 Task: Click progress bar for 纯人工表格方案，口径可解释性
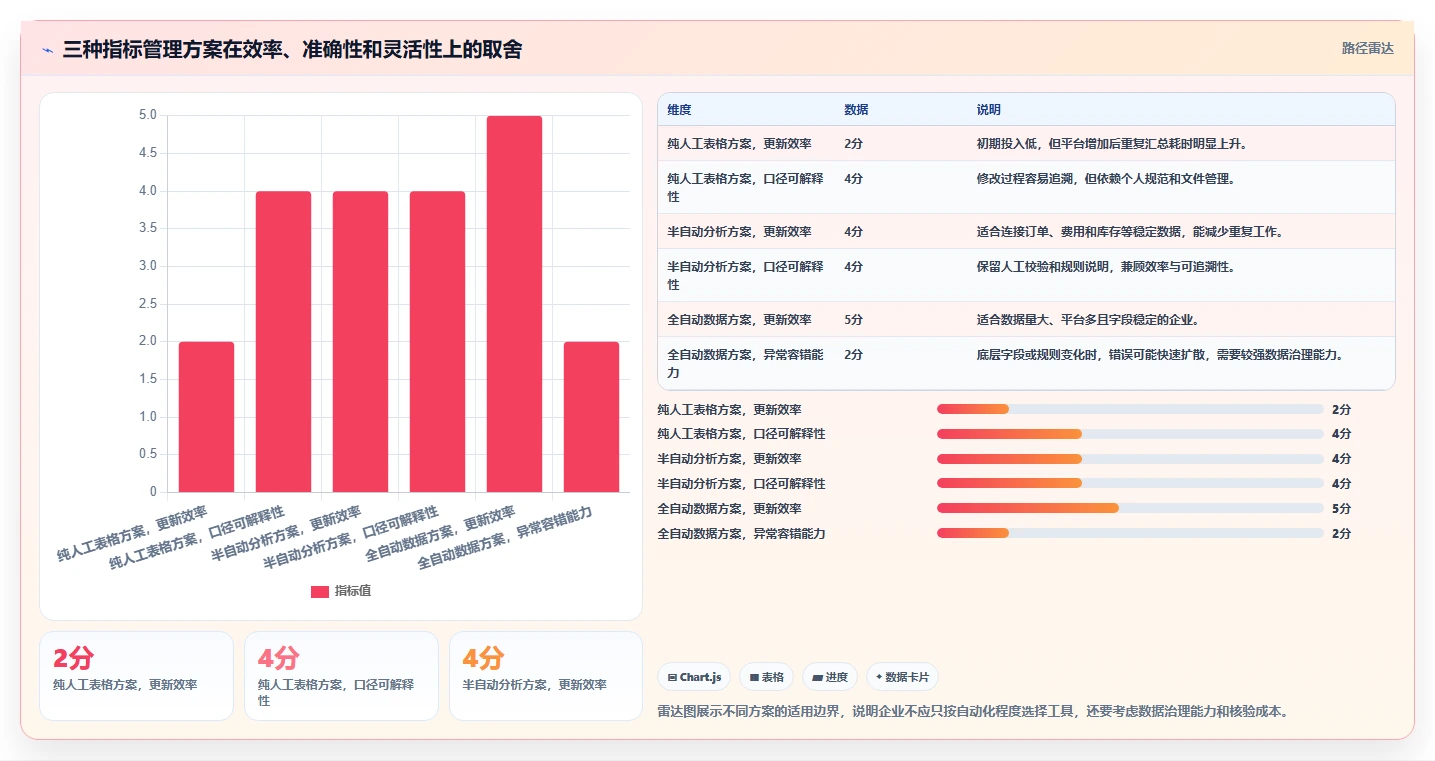click(x=1130, y=434)
